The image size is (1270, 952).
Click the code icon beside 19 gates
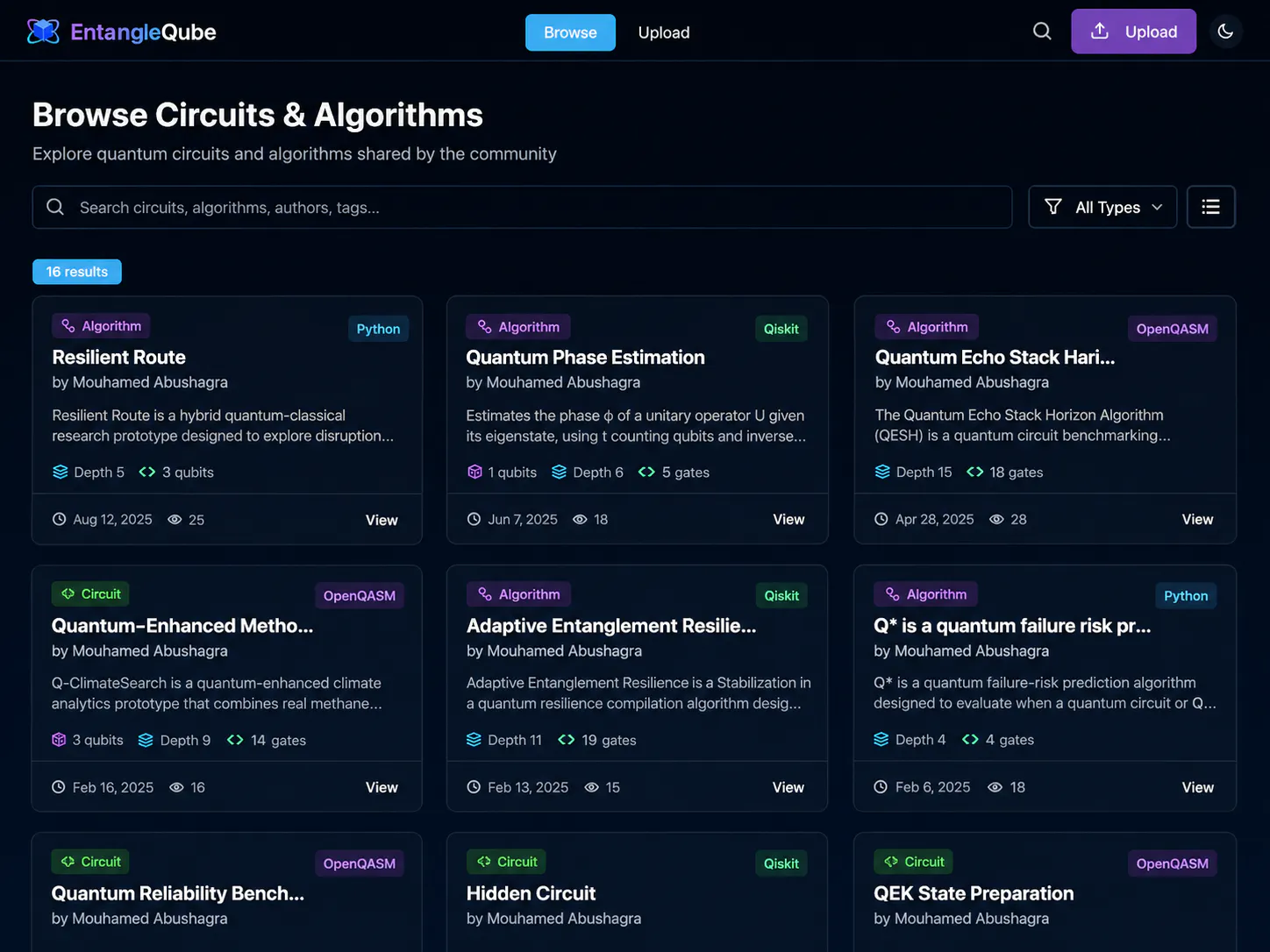pyautogui.click(x=567, y=739)
